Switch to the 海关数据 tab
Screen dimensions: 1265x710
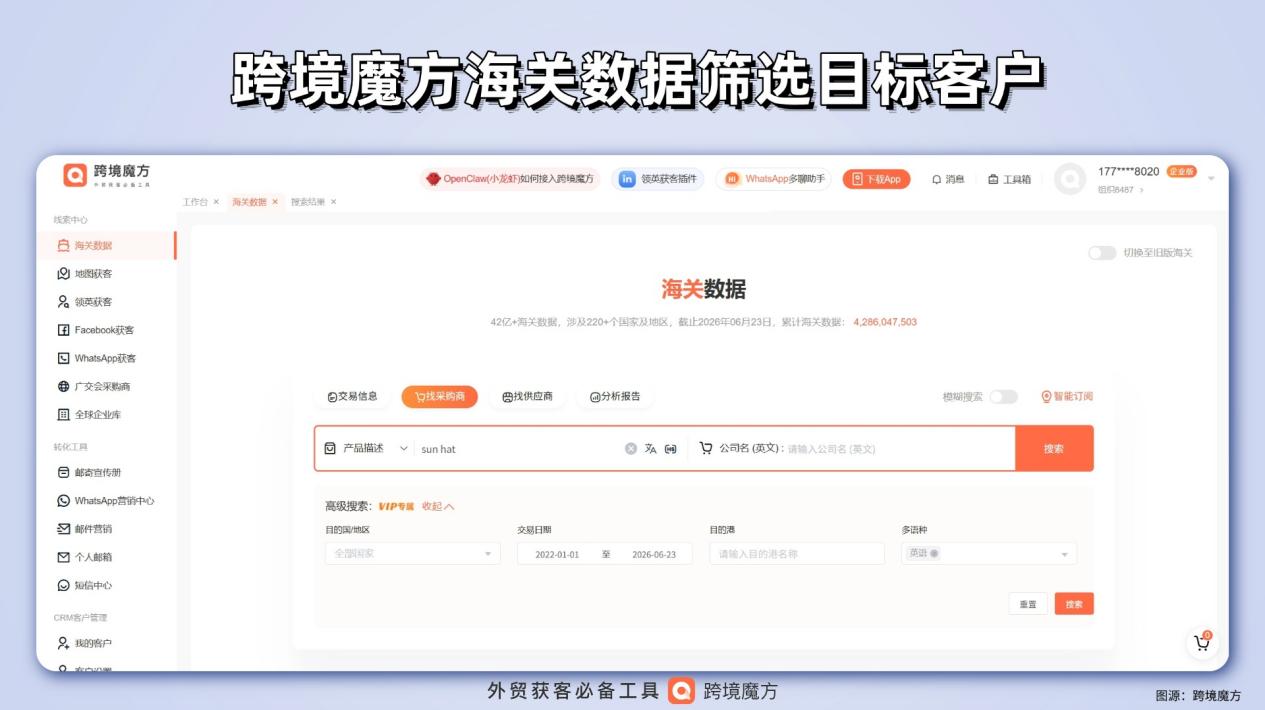pyautogui.click(x=249, y=202)
